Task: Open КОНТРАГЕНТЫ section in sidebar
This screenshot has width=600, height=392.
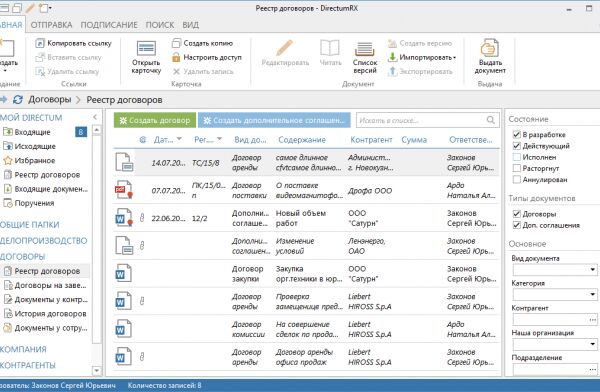Action: 28,365
